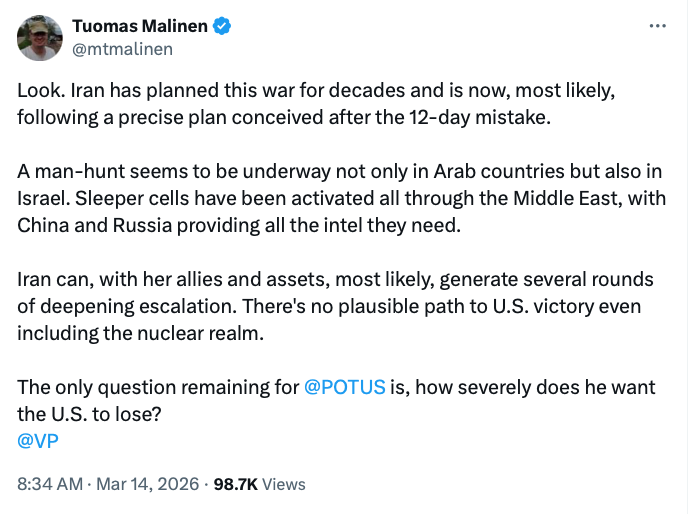
Task: Open Tuomas Malinen's profile avatar
Action: click(x=40, y=38)
